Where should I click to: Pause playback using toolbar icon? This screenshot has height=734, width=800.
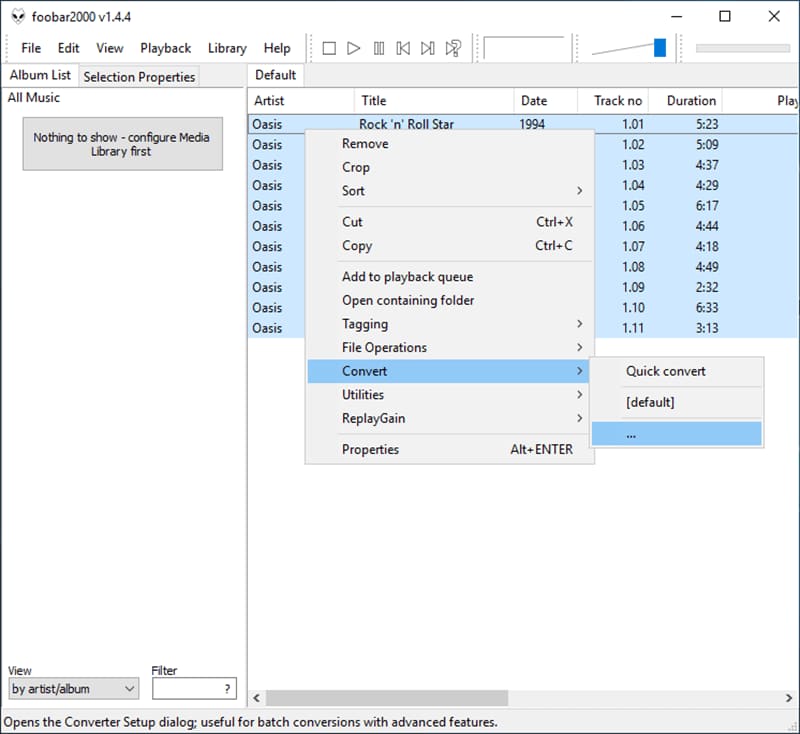tap(379, 48)
